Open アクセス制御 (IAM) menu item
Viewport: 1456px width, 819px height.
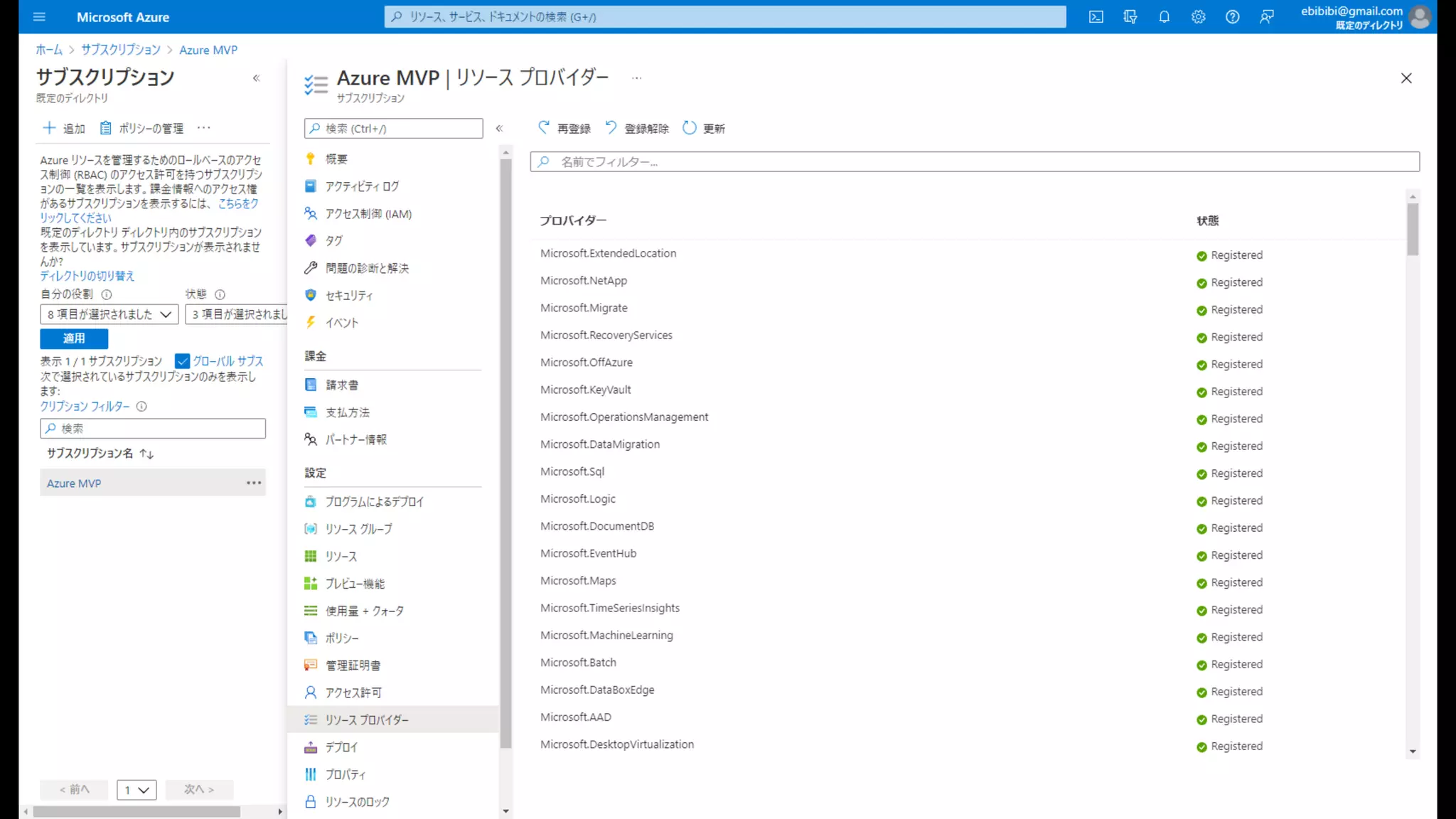coord(368,214)
